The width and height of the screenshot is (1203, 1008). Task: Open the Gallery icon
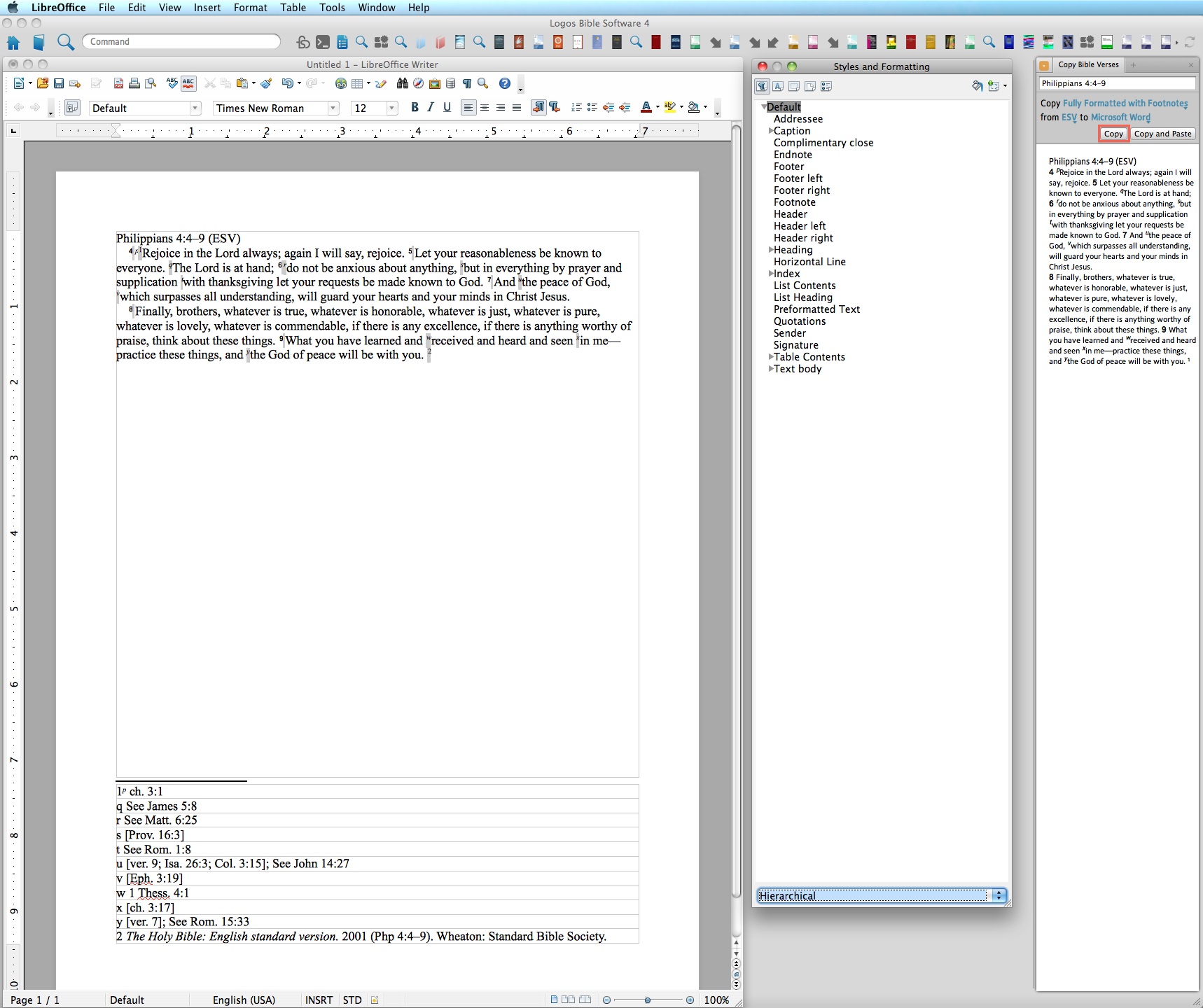[x=435, y=84]
